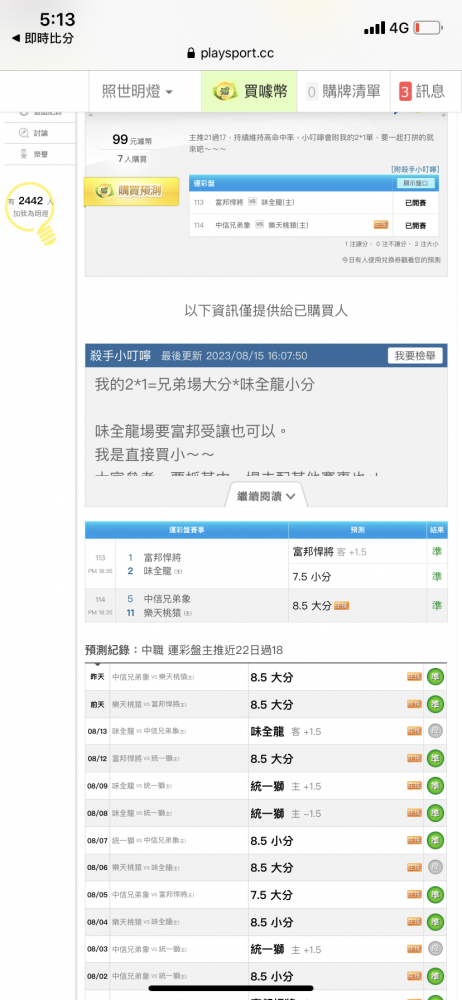Click the 主推 badge on the 昨天 row

pyautogui.click(x=415, y=677)
